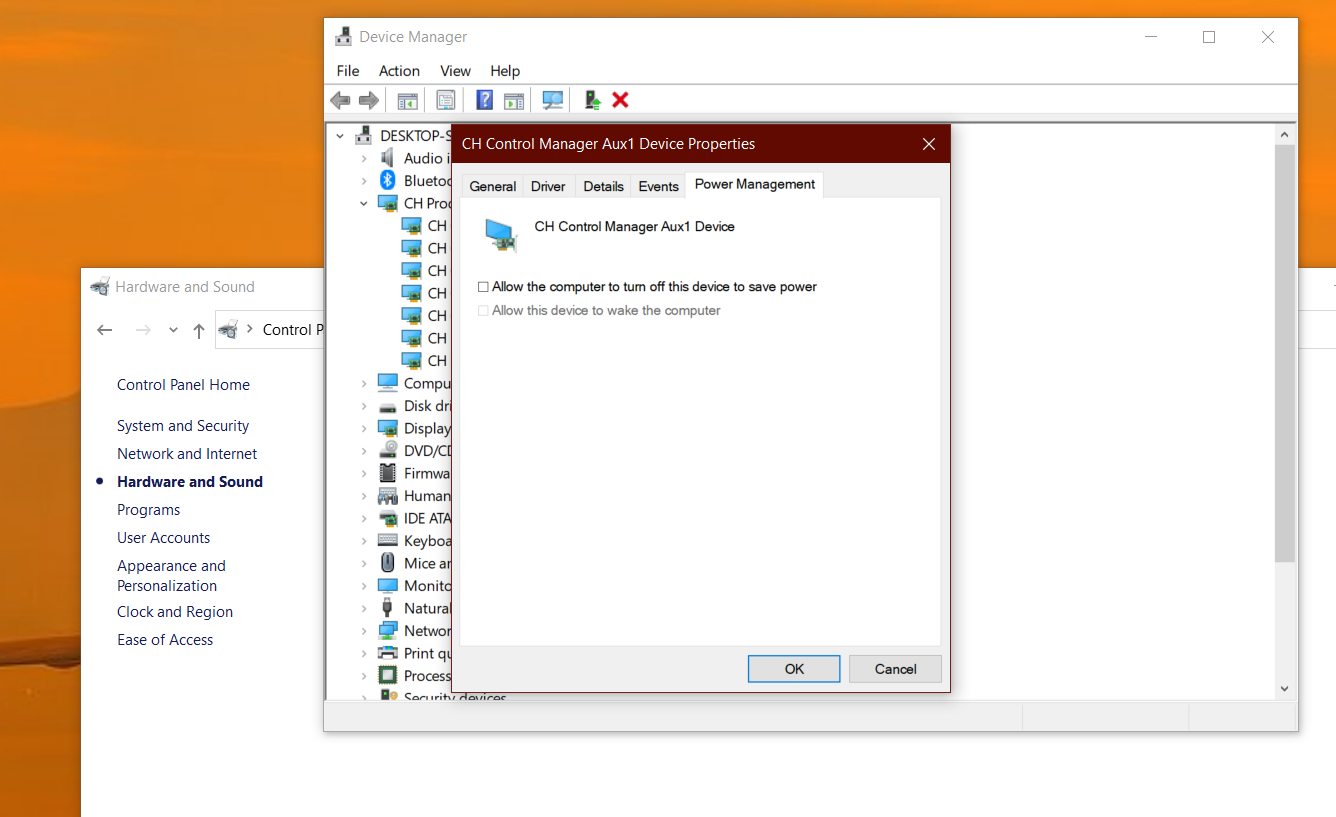1336x817 pixels.
Task: Open the Clock and Region link
Action: pyautogui.click(x=175, y=612)
